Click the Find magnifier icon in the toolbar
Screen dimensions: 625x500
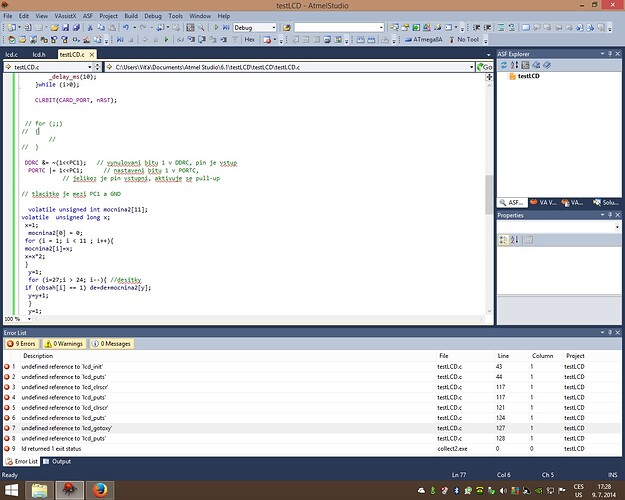coord(201,28)
